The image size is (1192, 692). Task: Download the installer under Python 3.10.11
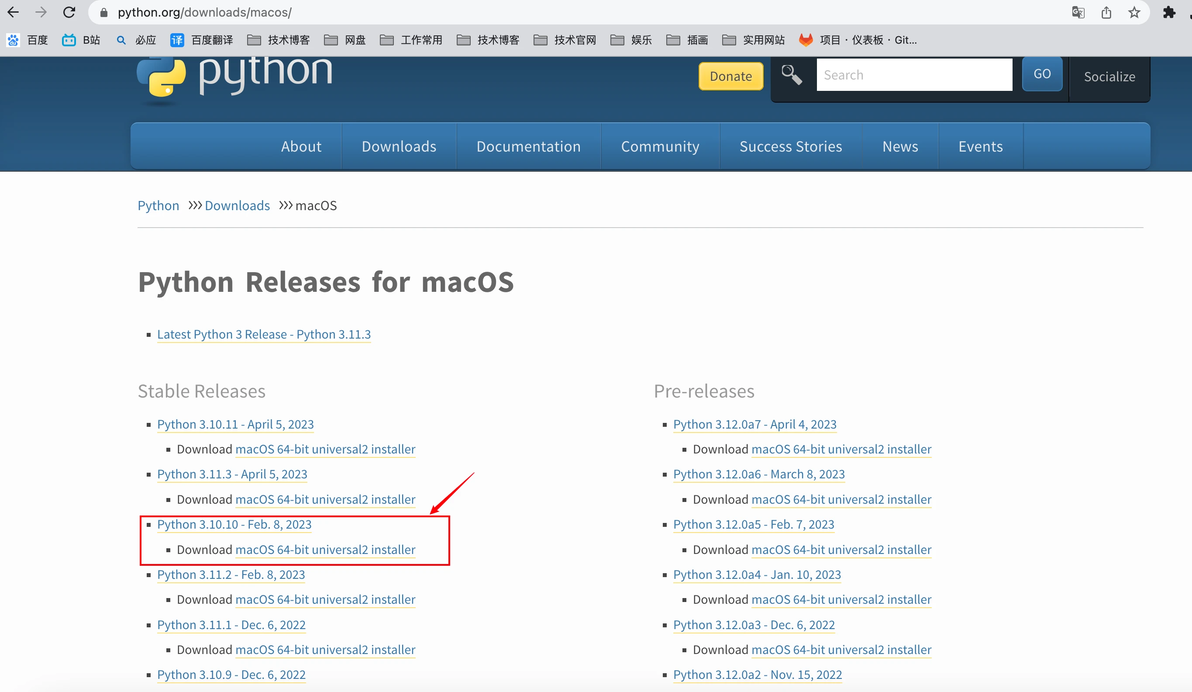[x=325, y=449]
